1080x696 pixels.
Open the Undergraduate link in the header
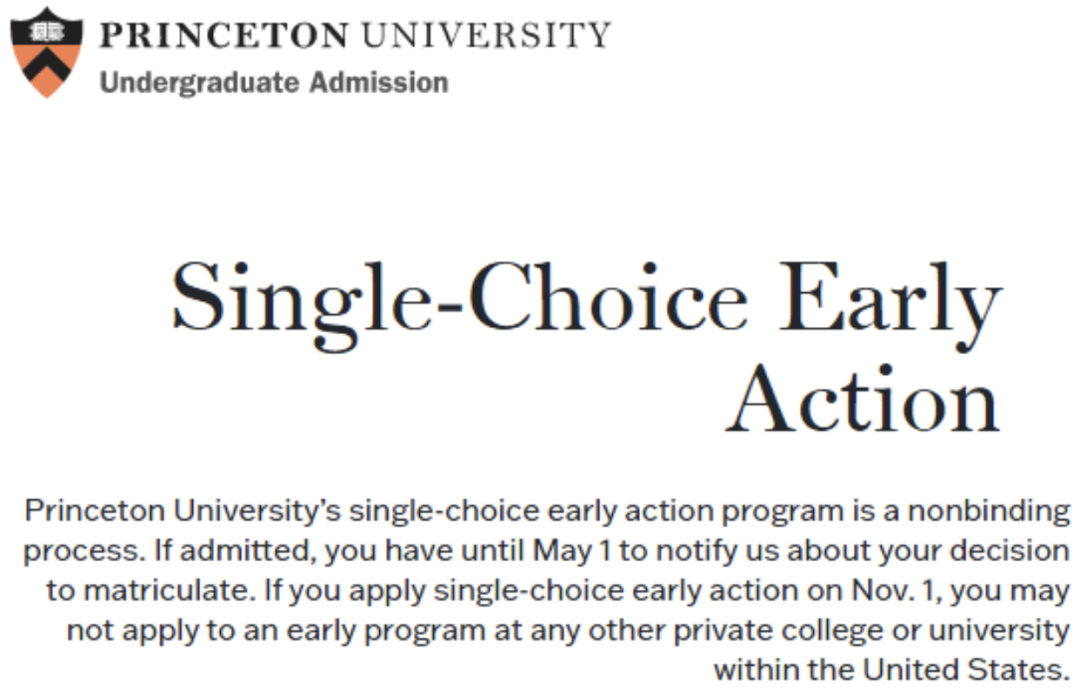pos(199,83)
